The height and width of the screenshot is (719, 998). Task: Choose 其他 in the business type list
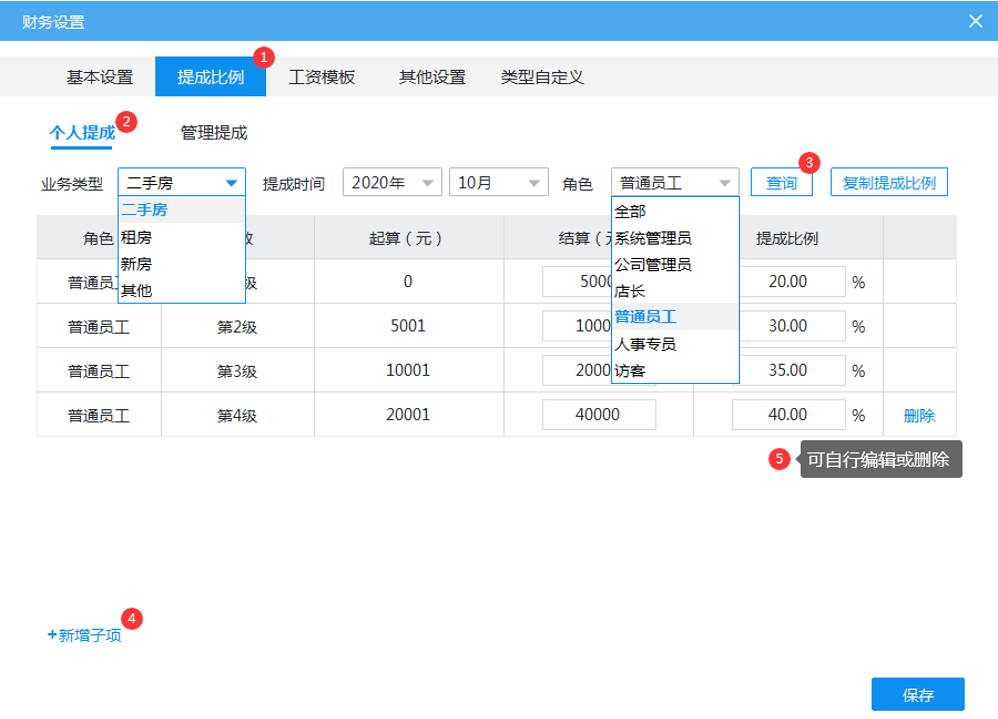tap(182, 290)
